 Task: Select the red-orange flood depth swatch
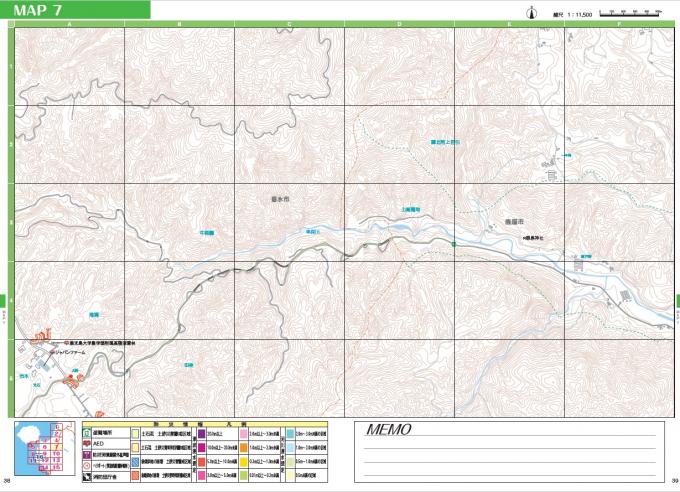coord(201,462)
